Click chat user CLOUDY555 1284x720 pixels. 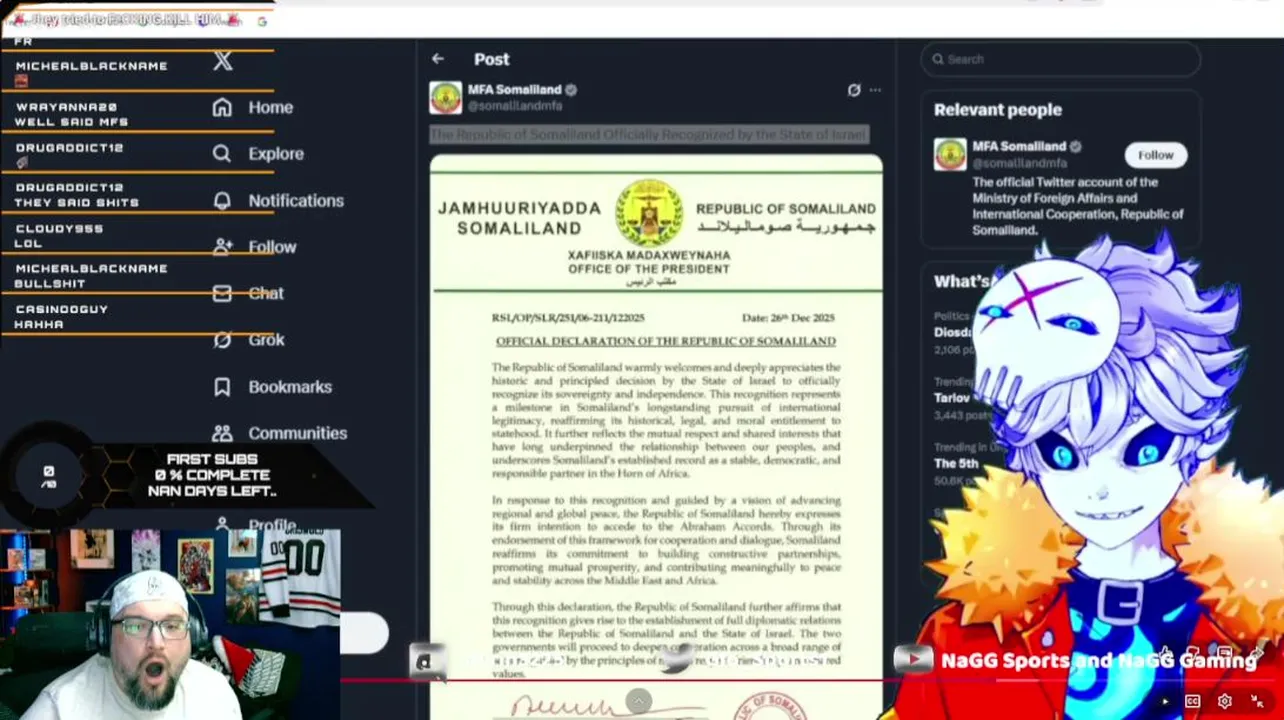click(x=59, y=228)
